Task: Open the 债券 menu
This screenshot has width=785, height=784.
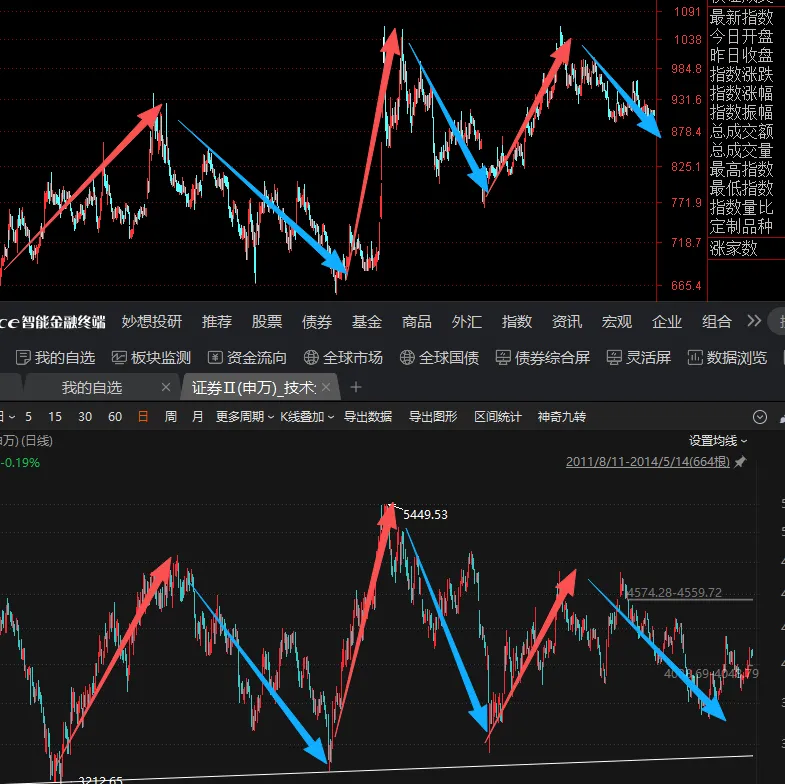Action: tap(317, 321)
